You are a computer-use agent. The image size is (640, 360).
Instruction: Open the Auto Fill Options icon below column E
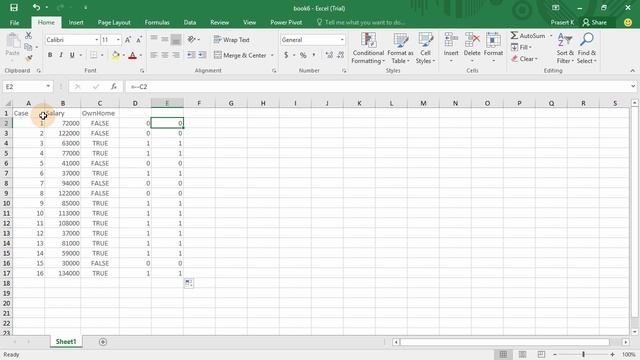pyautogui.click(x=189, y=283)
